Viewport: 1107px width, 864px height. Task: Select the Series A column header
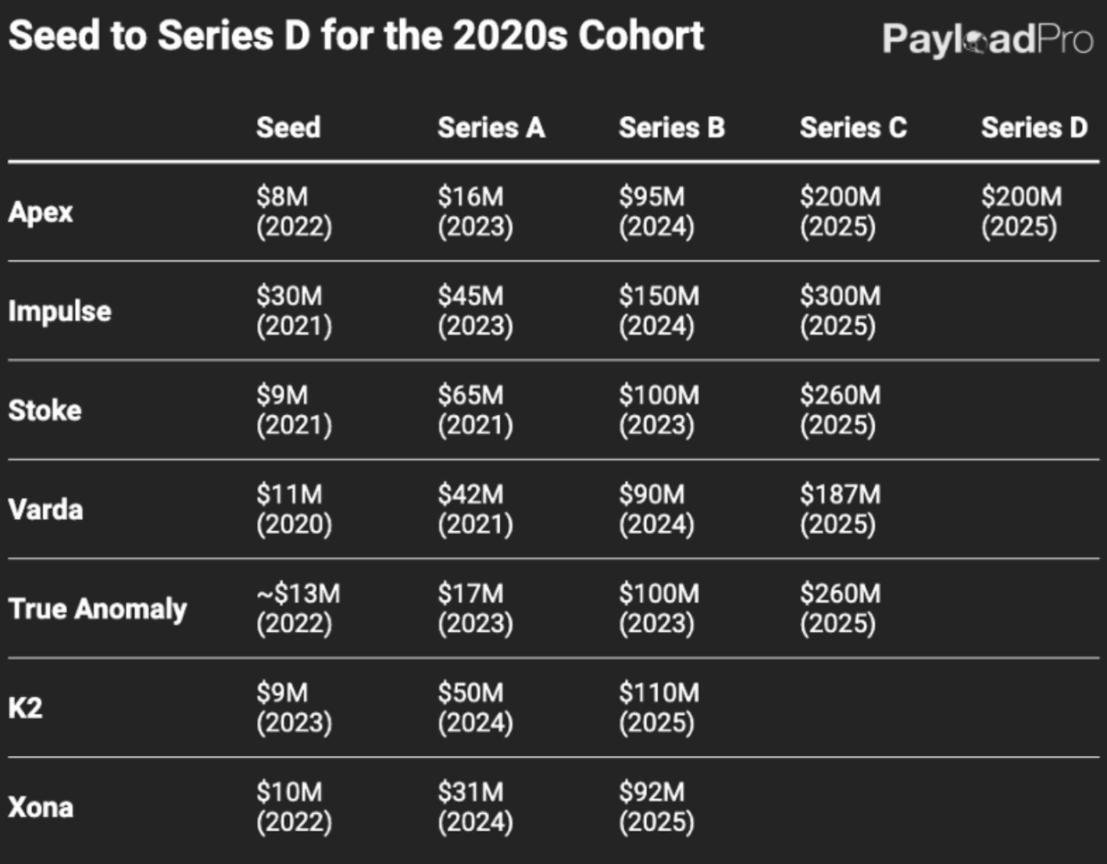tap(491, 128)
